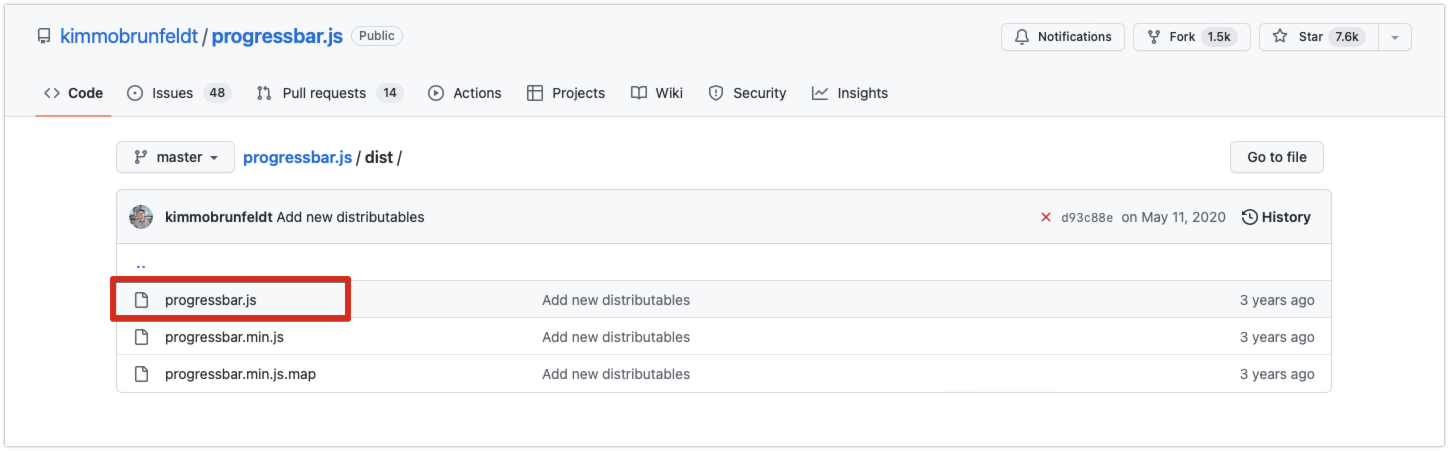Image resolution: width=1449 pixels, height=451 pixels.
Task: Expand the master branch dropdown
Action: coord(175,157)
